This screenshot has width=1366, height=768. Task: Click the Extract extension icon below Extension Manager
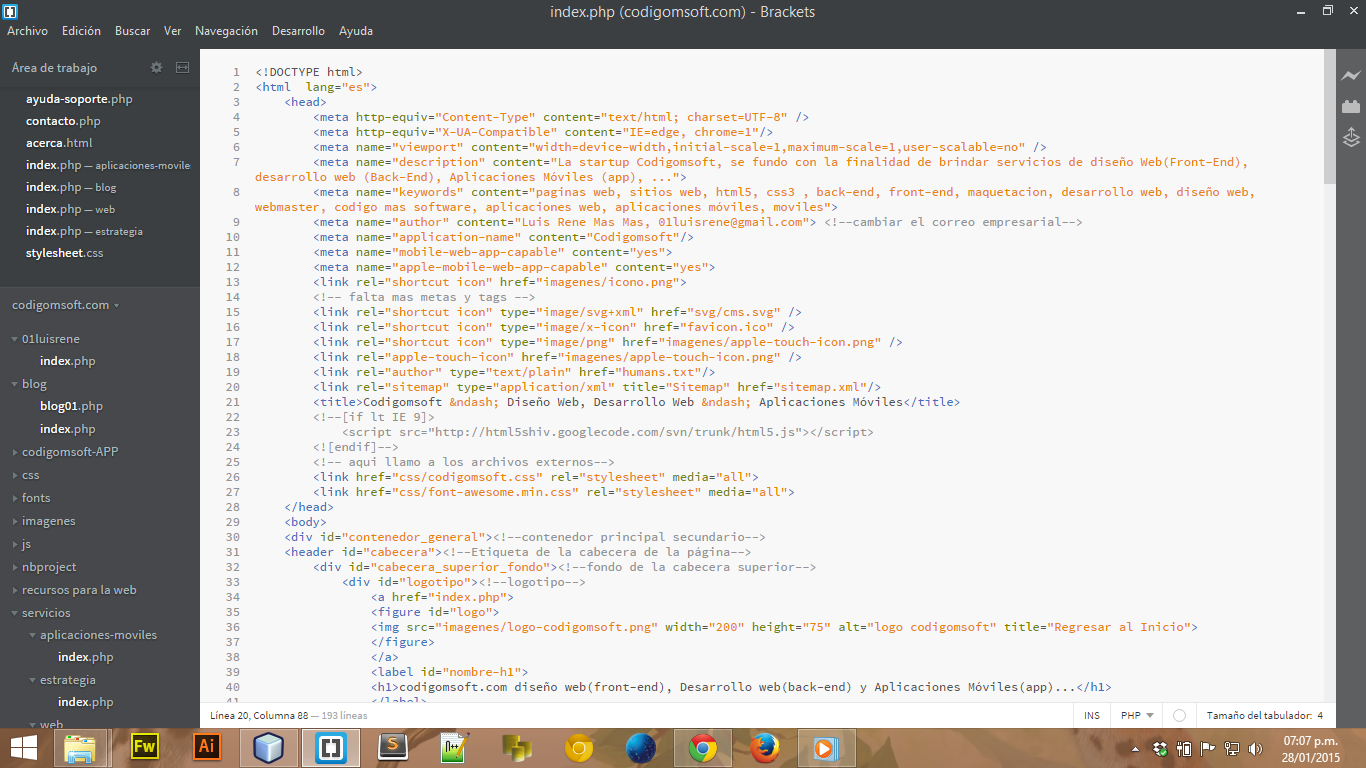point(1351,137)
